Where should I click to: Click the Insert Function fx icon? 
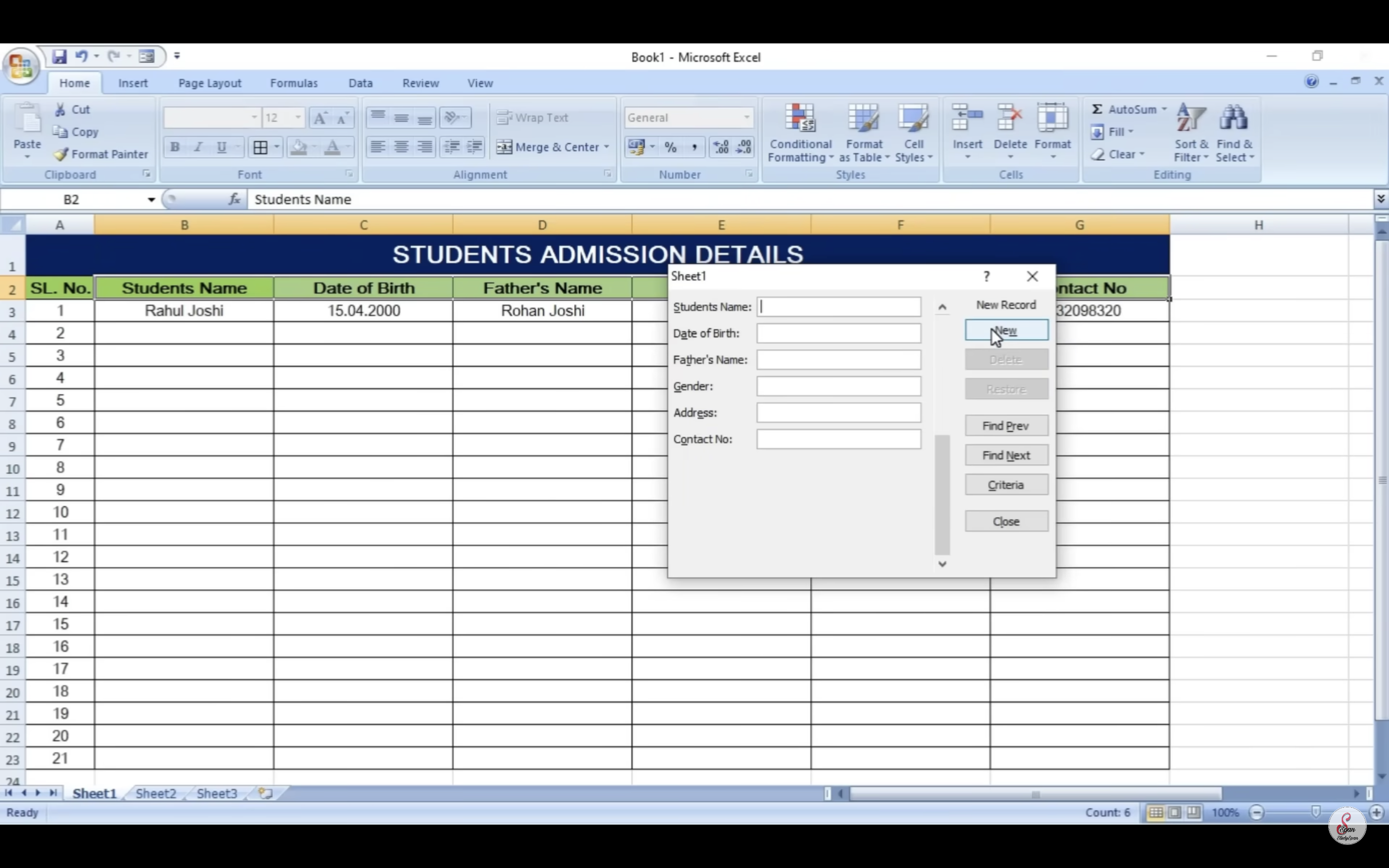pyautogui.click(x=234, y=199)
